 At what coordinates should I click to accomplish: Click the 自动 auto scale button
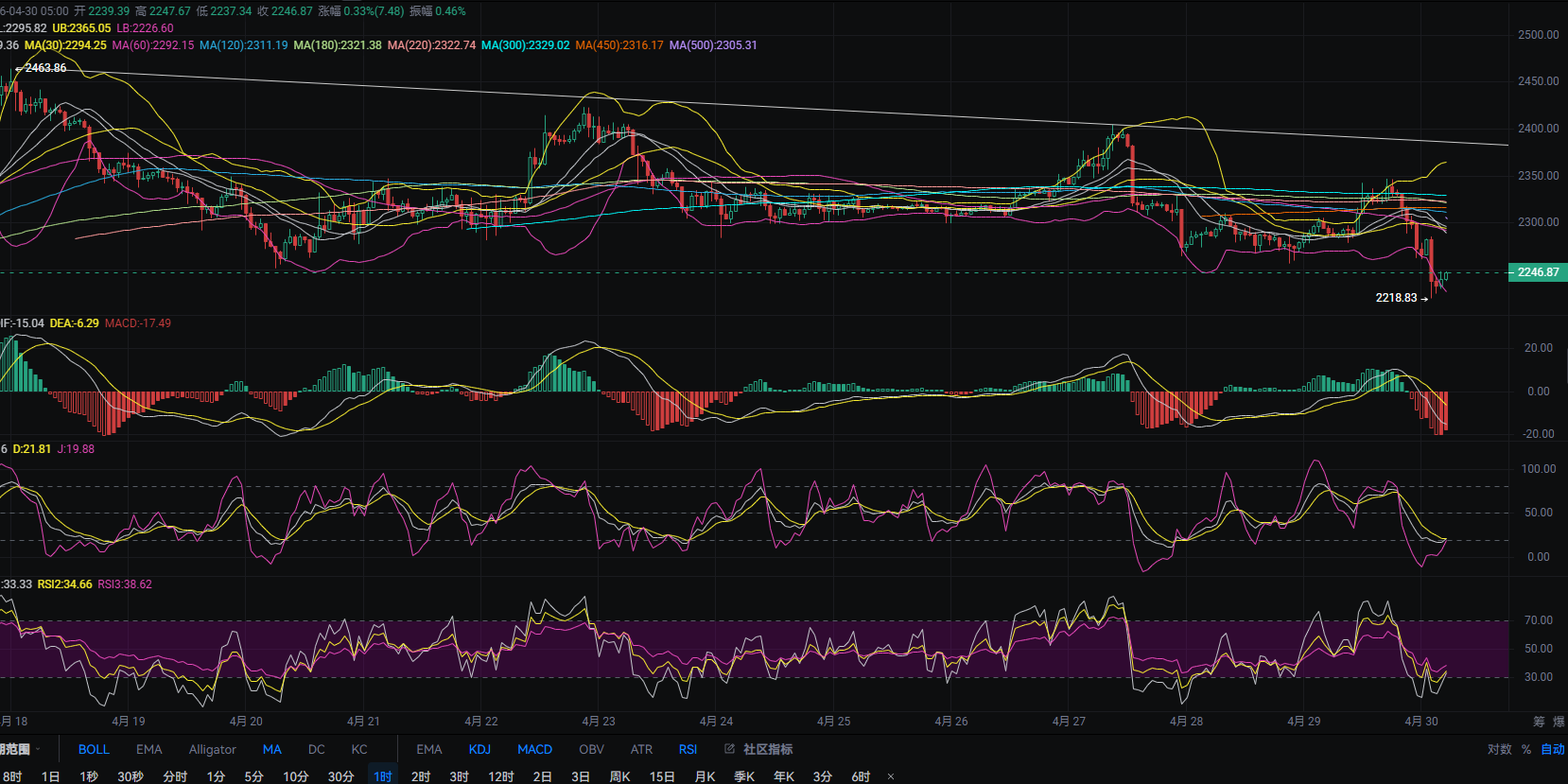pyautogui.click(x=1553, y=749)
